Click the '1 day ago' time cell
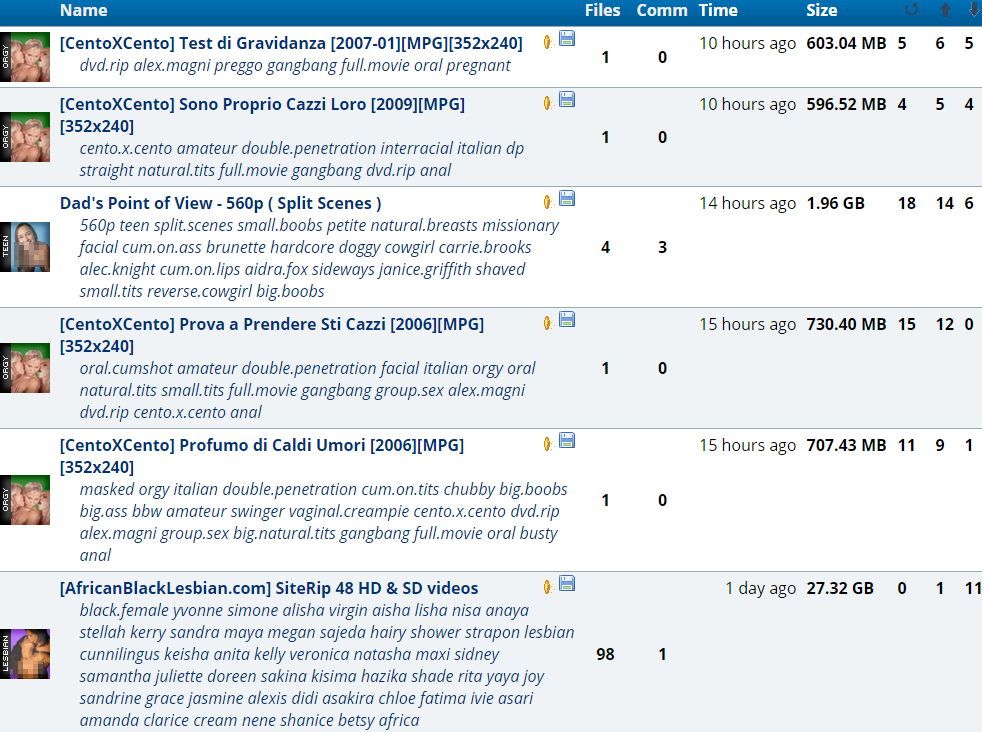Screen dimensions: 982x732 (760, 589)
